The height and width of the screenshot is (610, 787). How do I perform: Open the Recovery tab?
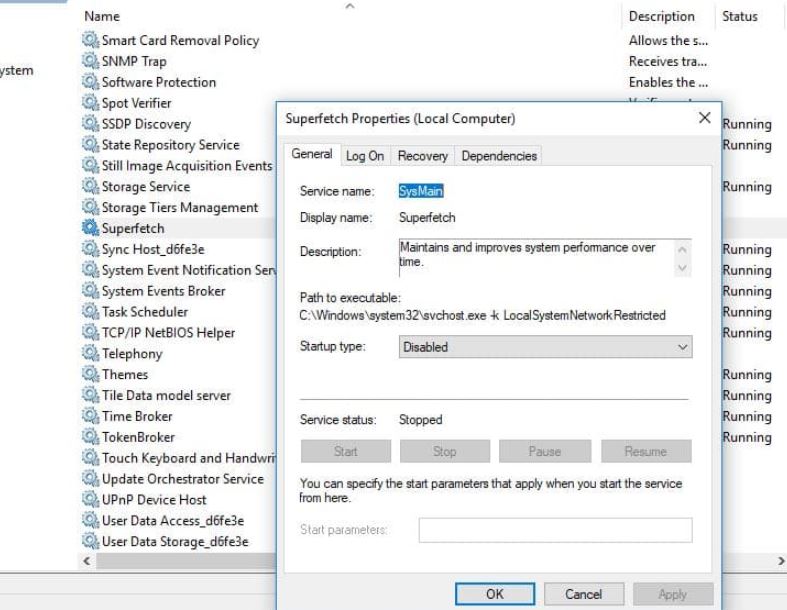(x=423, y=156)
